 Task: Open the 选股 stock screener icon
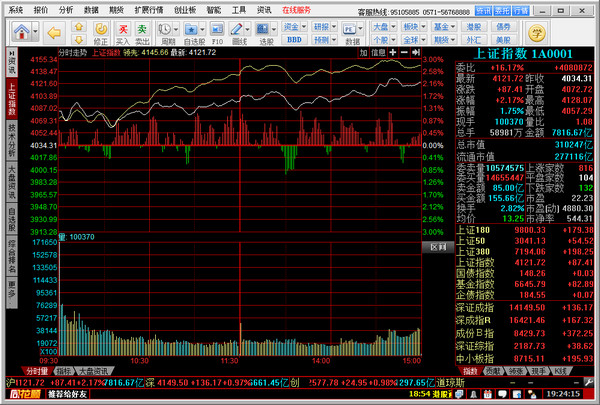[x=262, y=29]
